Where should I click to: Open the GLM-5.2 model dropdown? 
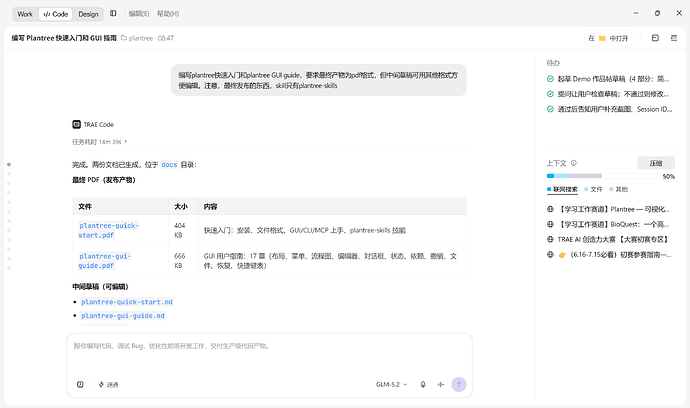(x=391, y=384)
